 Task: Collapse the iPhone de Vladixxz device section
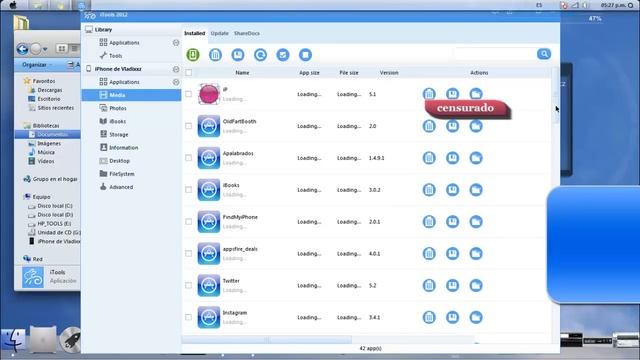[176, 69]
